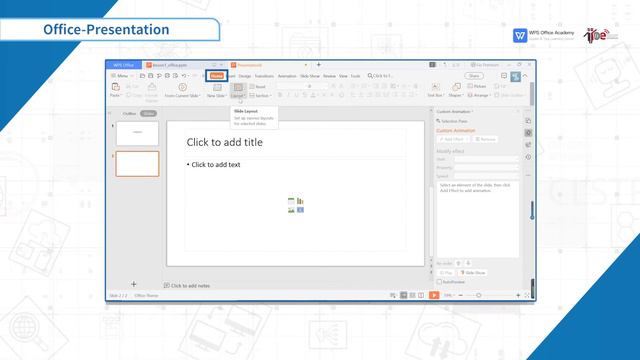The height and width of the screenshot is (360, 640).
Task: Insert picture from the slide placeholder icons
Action: pyautogui.click(x=291, y=210)
